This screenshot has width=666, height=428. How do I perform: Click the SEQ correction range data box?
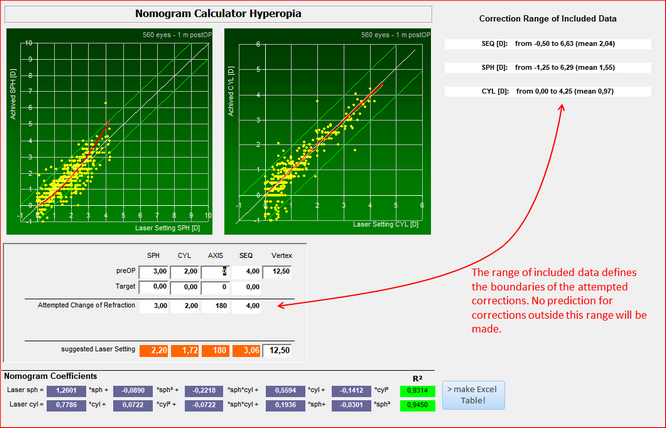click(x=548, y=44)
